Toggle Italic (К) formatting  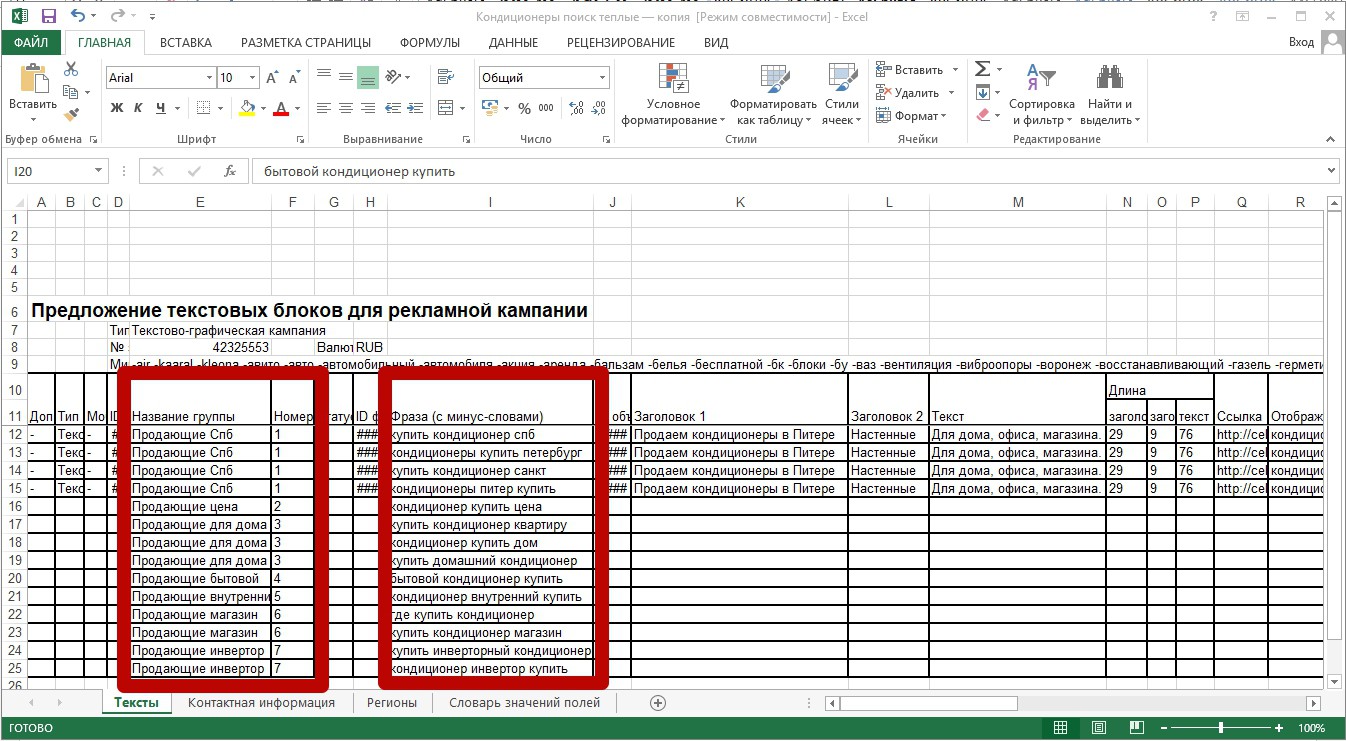tap(139, 108)
